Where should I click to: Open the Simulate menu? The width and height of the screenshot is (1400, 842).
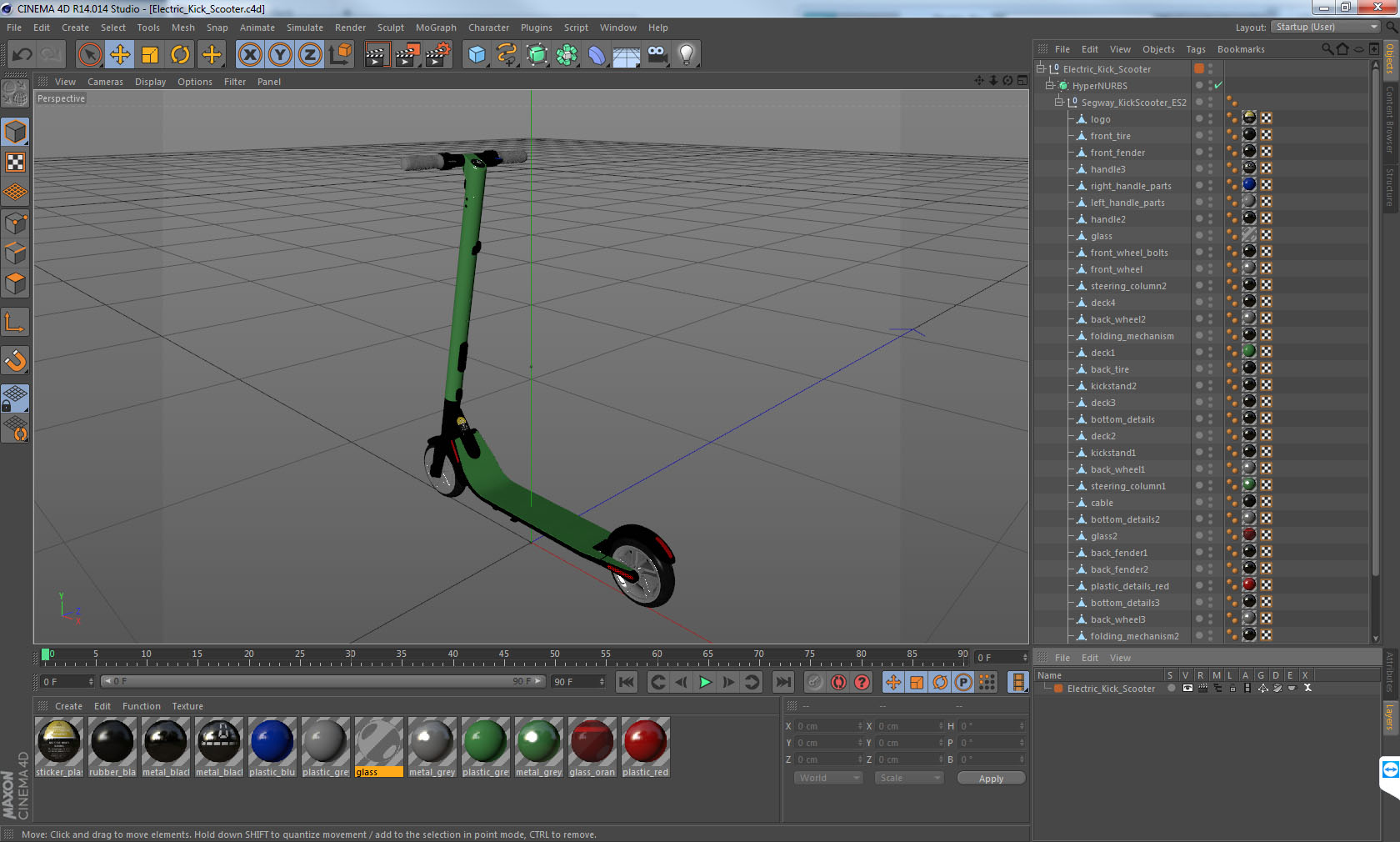(x=305, y=28)
